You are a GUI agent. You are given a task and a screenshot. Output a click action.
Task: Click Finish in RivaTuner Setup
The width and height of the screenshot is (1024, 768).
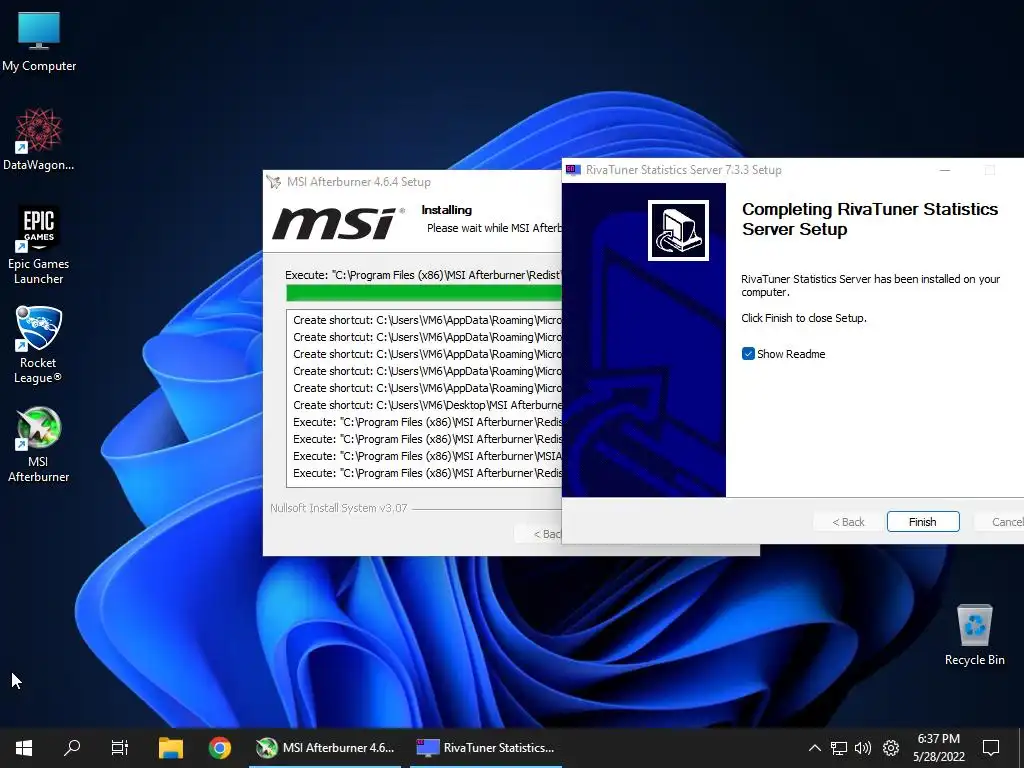tap(923, 522)
